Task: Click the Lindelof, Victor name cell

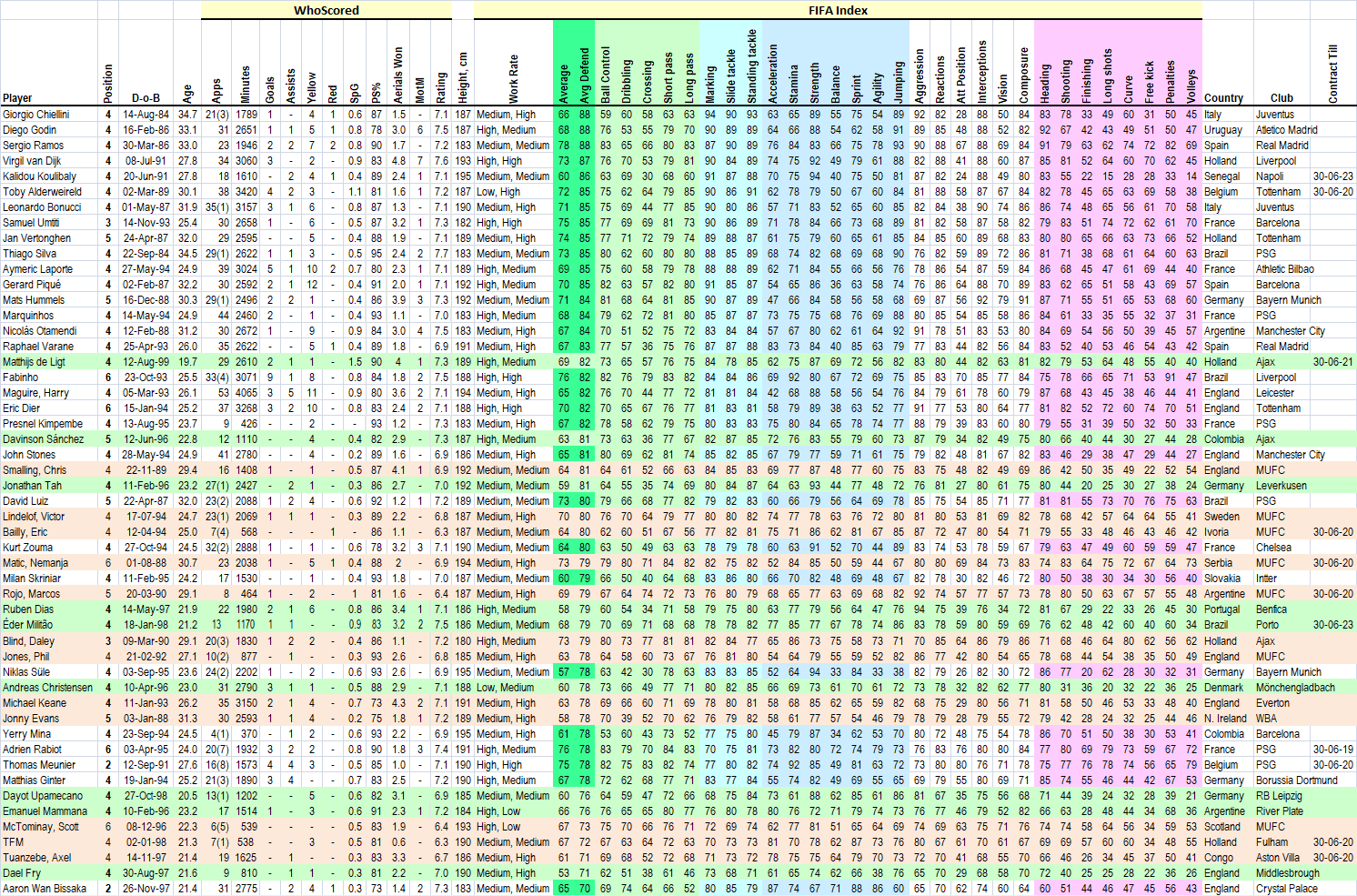Action: (49, 517)
